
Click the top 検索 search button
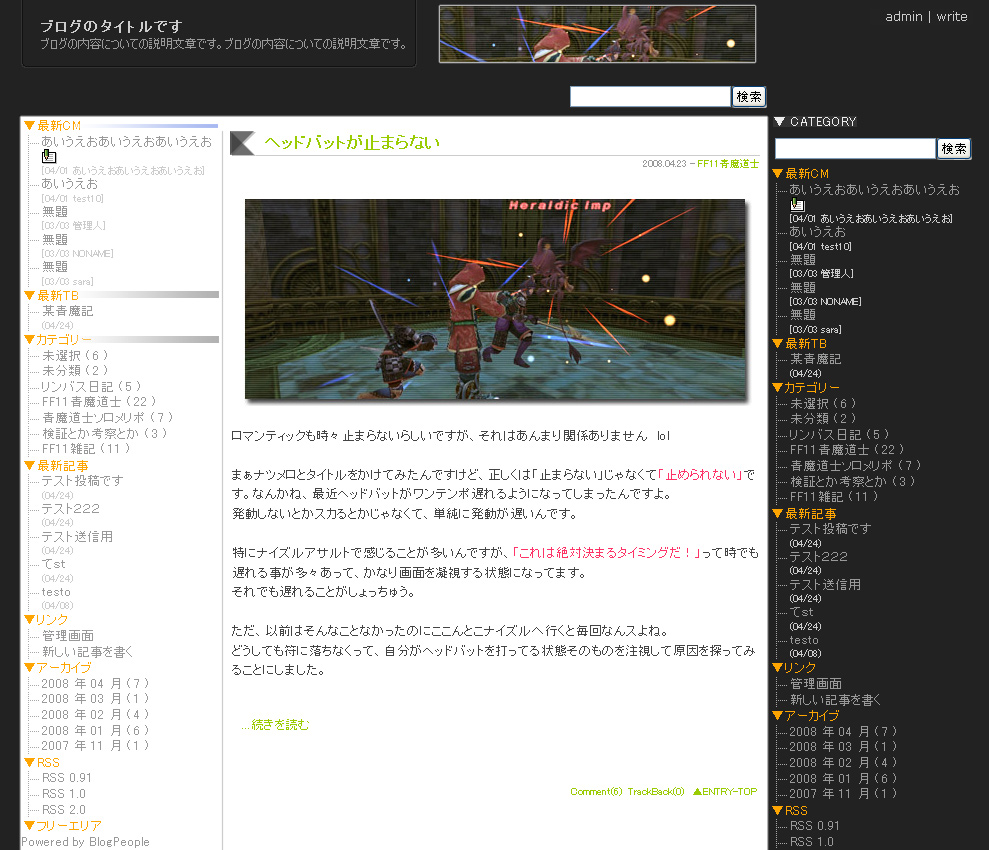click(x=749, y=96)
